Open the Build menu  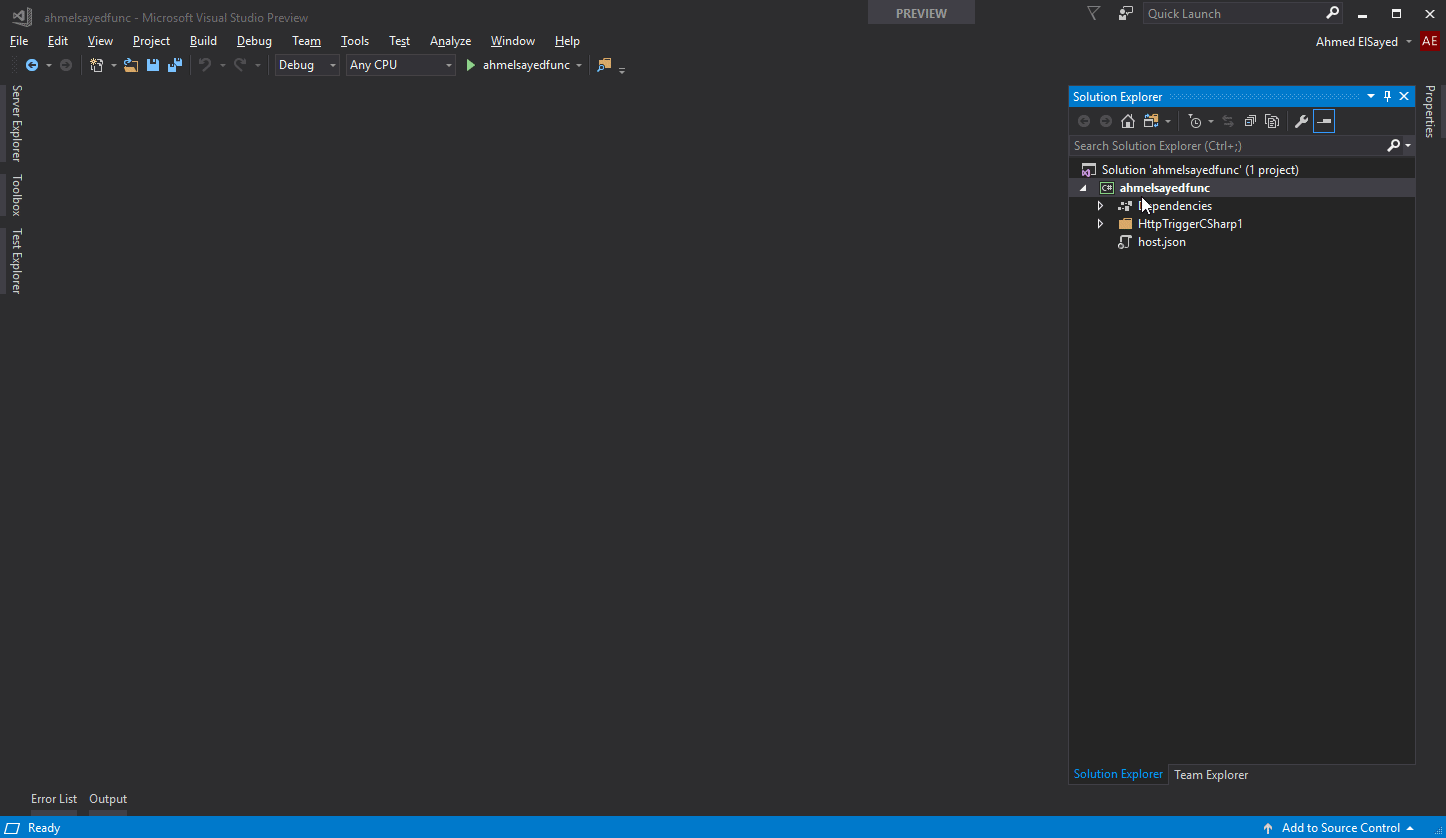(x=203, y=41)
